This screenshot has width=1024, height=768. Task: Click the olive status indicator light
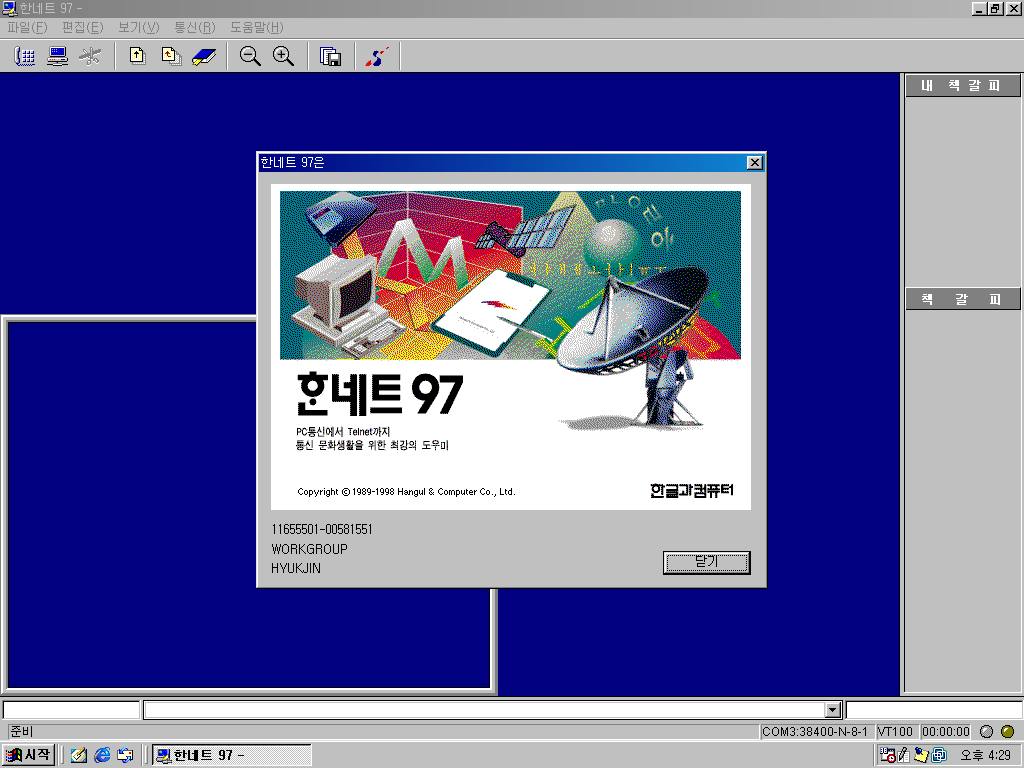[1008, 731]
